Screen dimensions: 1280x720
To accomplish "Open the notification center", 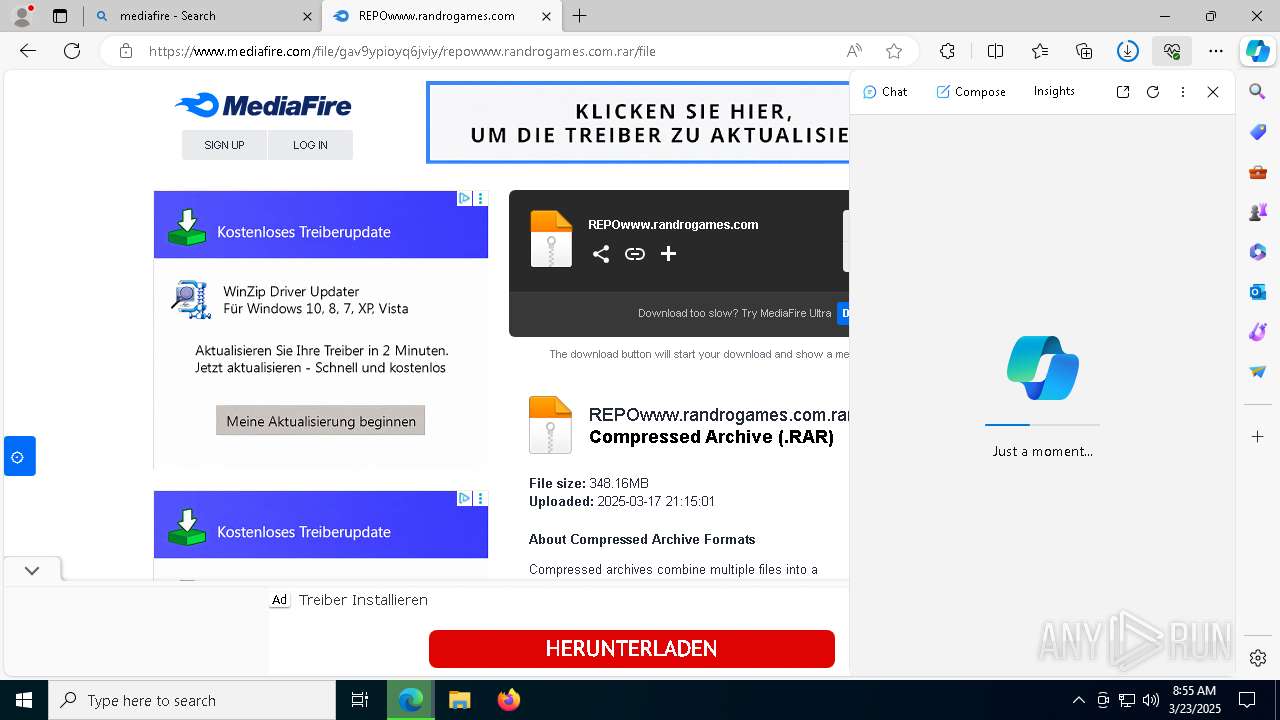I will tap(1247, 700).
